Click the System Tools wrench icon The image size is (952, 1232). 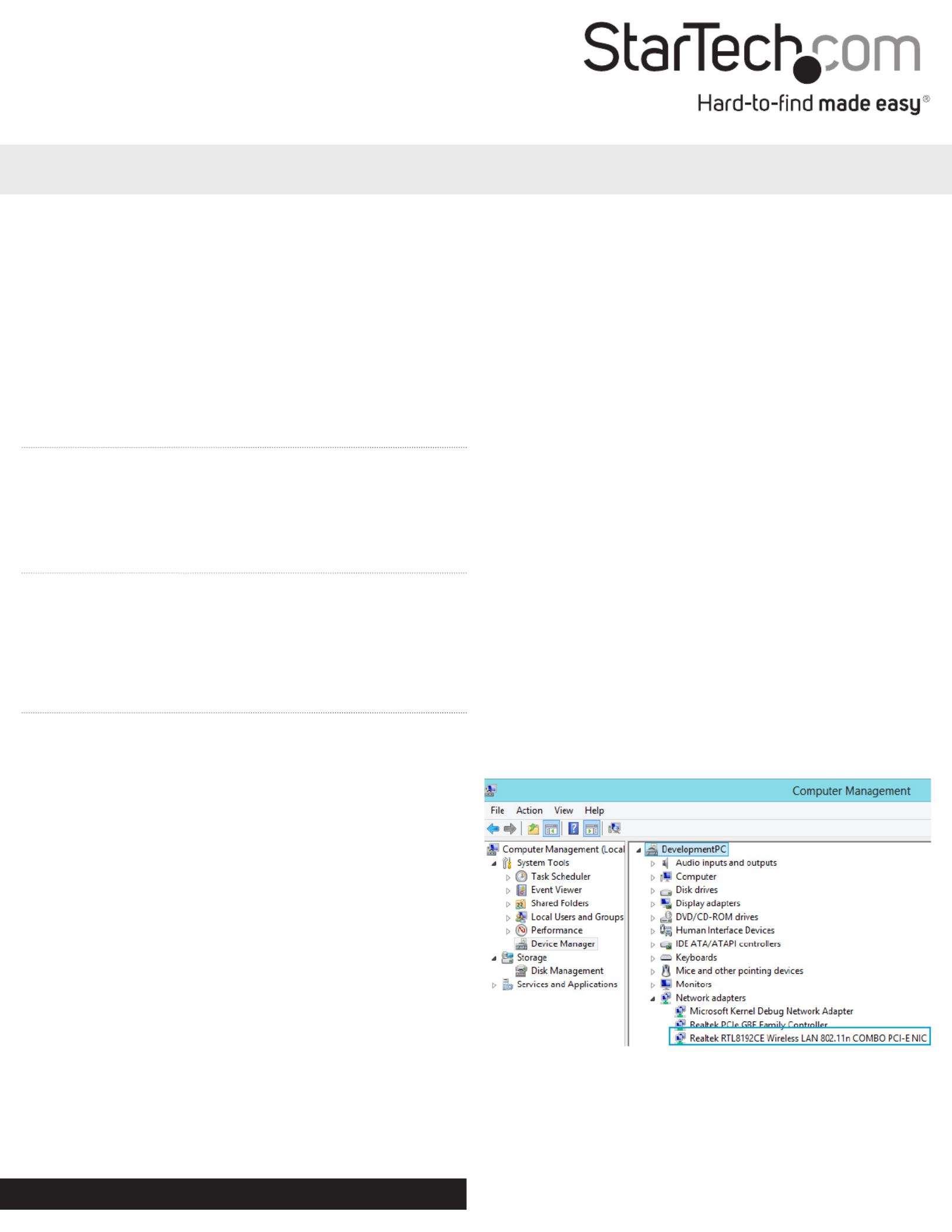tap(507, 863)
